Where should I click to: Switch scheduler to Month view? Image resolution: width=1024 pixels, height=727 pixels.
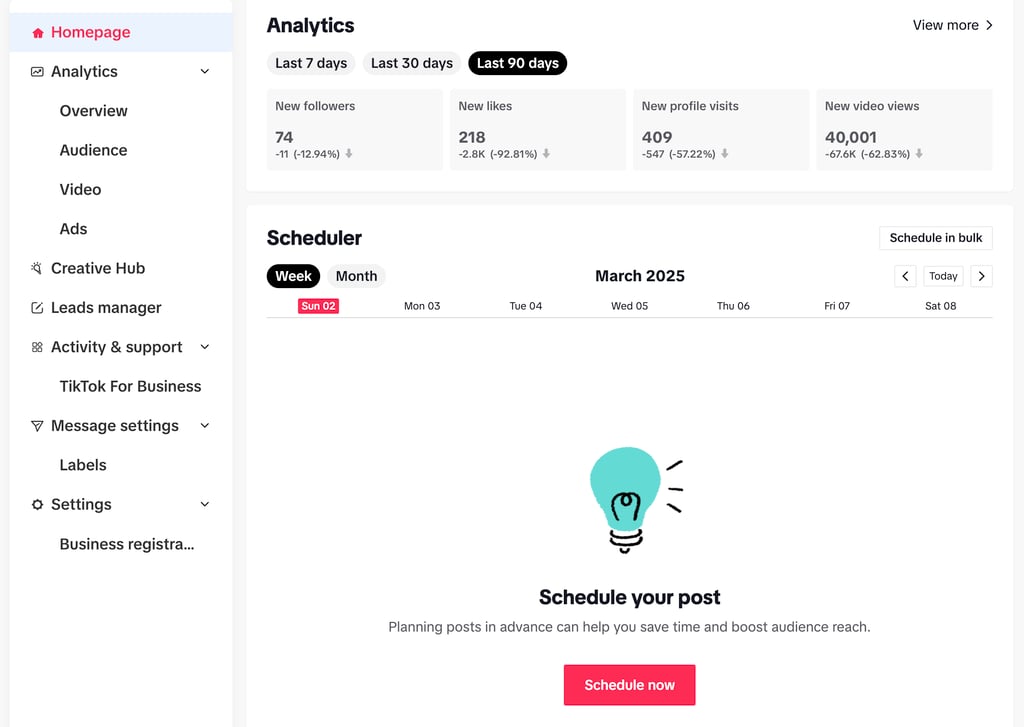[356, 276]
